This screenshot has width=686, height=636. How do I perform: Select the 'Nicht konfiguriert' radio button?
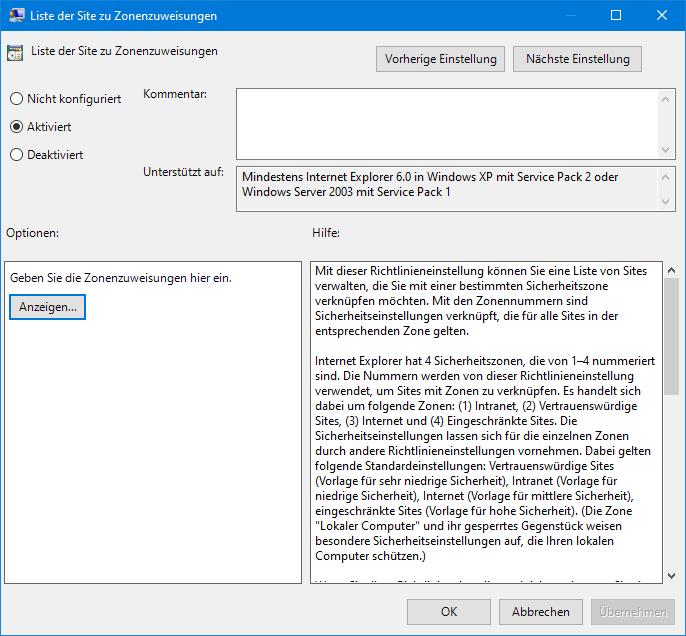[16, 99]
